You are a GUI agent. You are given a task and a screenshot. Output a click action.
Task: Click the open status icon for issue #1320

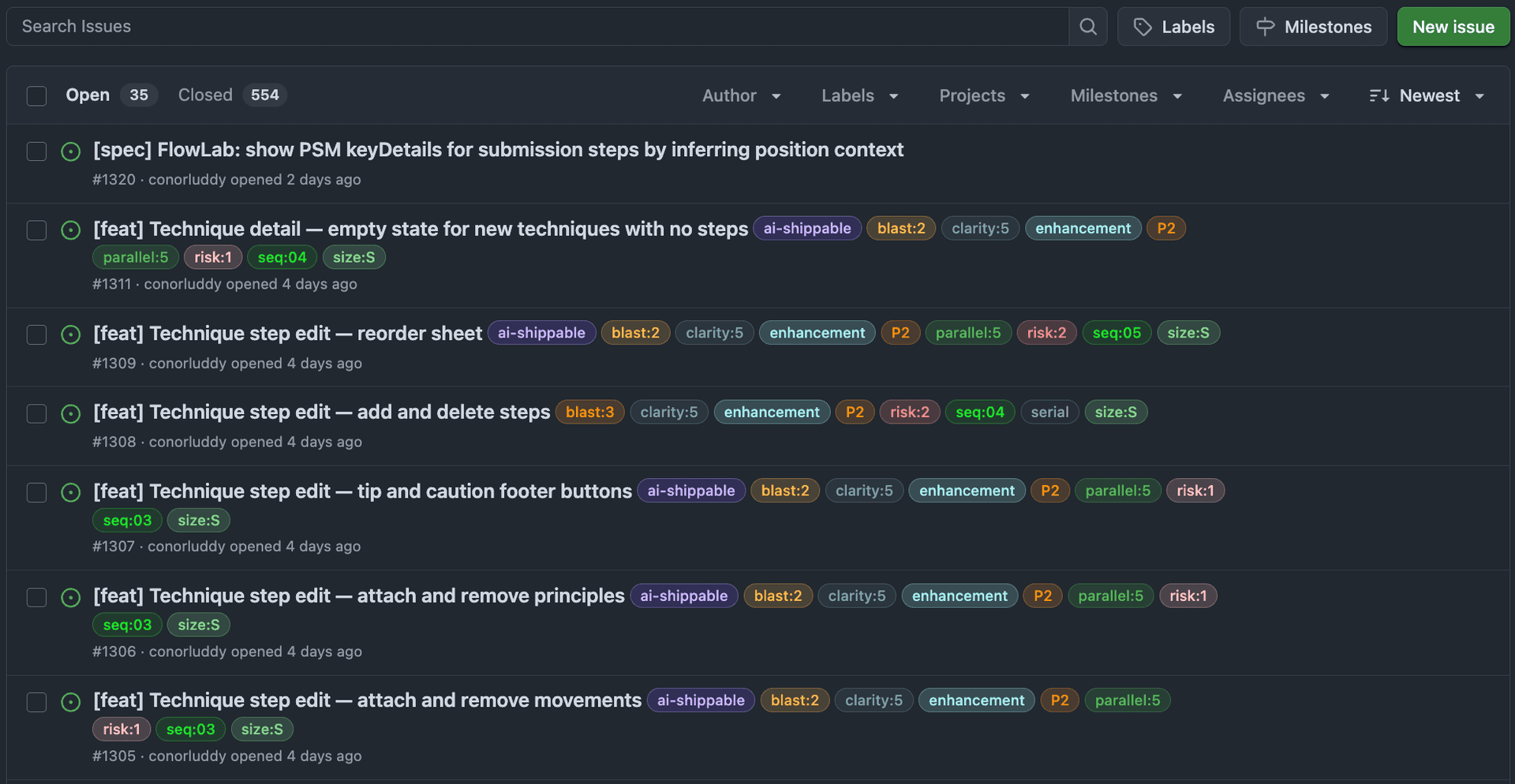coord(71,151)
